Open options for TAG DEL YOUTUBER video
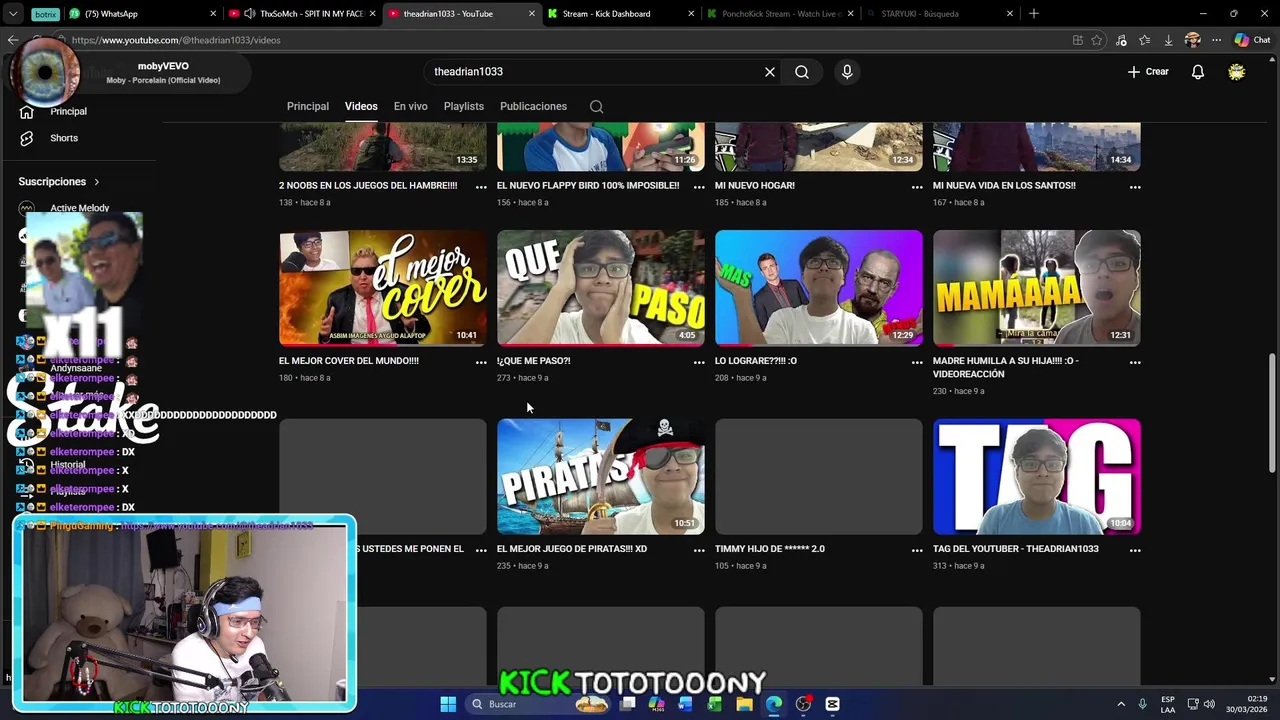 coord(1135,550)
